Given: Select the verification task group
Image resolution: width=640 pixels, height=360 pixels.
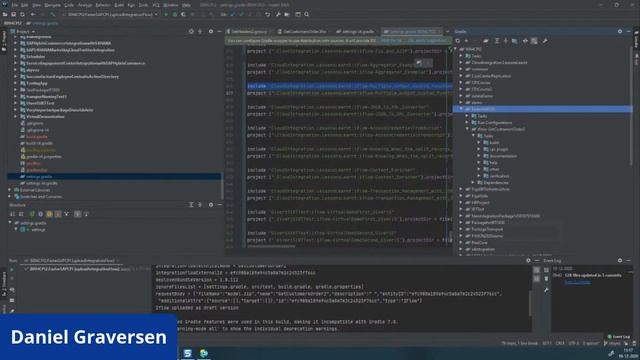Looking at the screenshot, I should pyautogui.click(x=499, y=176).
